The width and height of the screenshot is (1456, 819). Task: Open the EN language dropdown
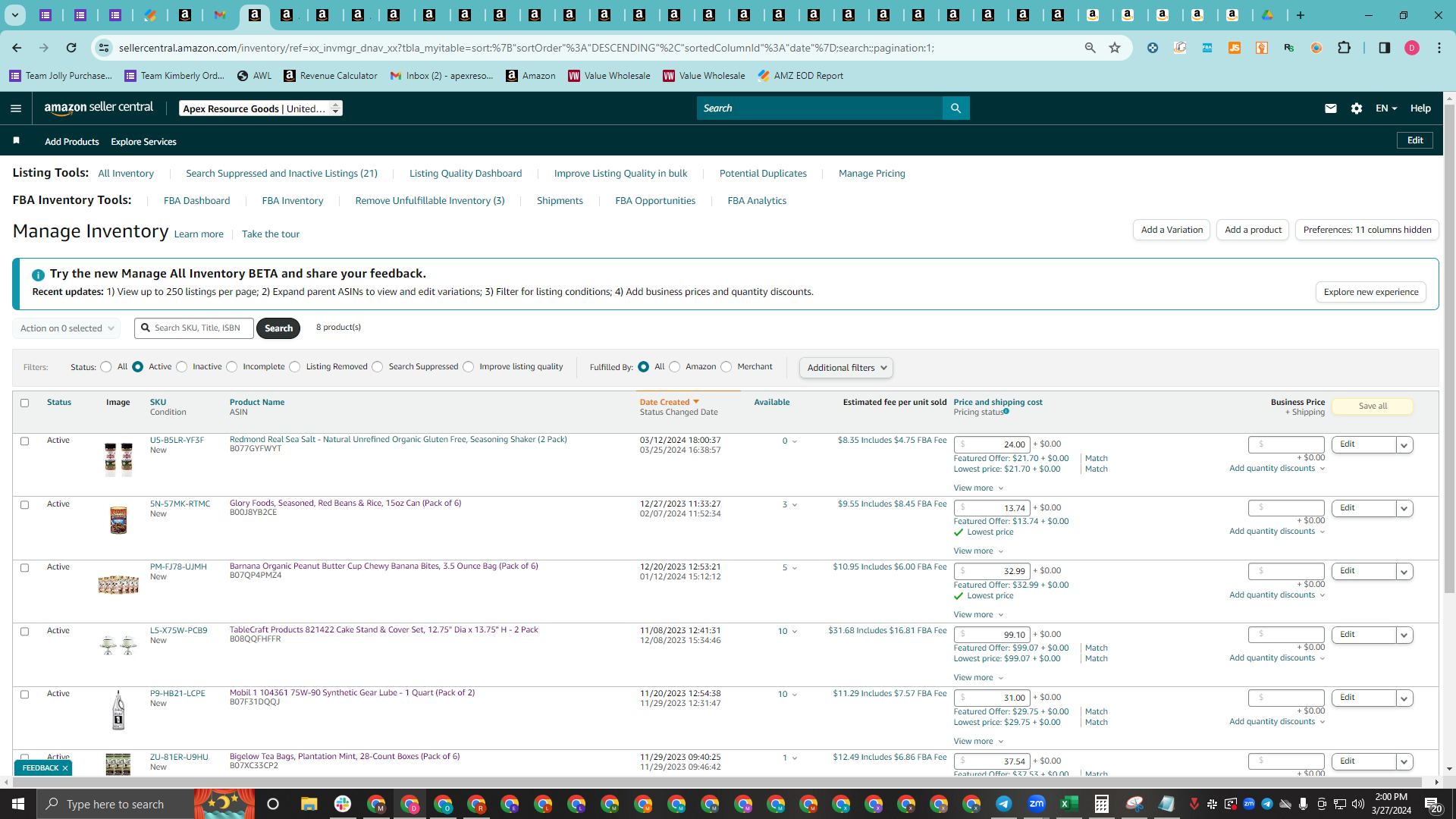coord(1386,108)
